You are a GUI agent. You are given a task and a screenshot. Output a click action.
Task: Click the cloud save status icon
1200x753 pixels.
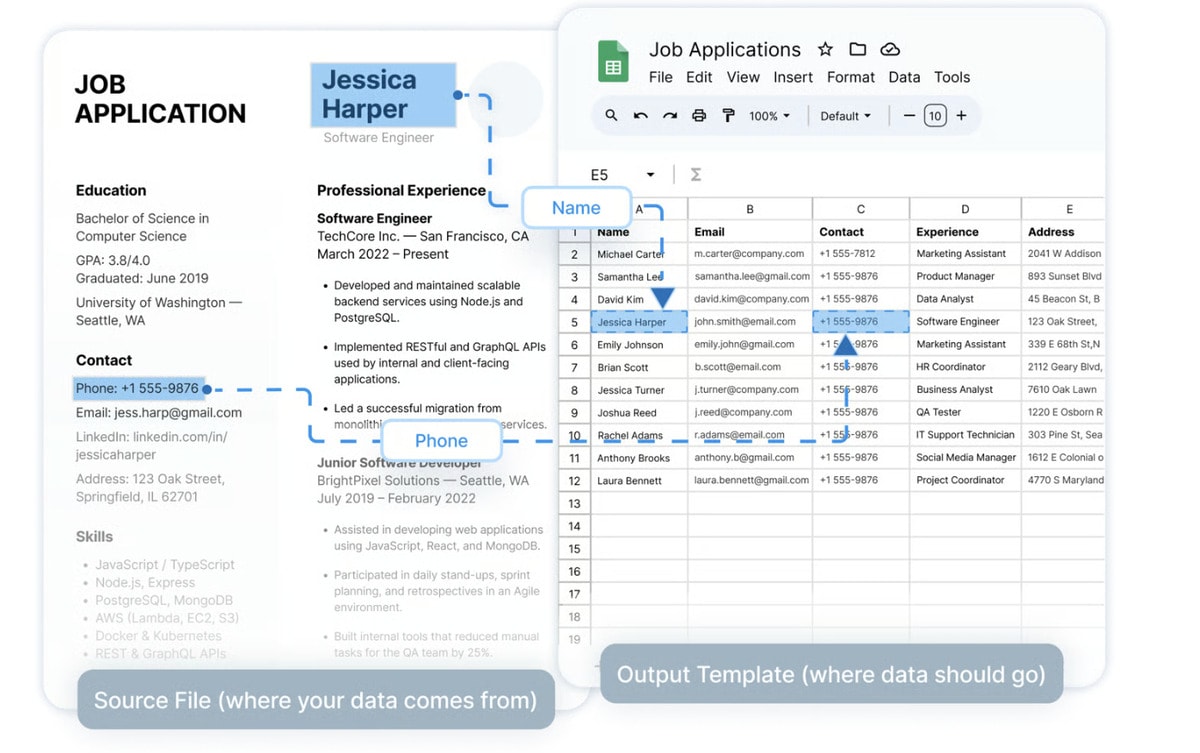[890, 49]
